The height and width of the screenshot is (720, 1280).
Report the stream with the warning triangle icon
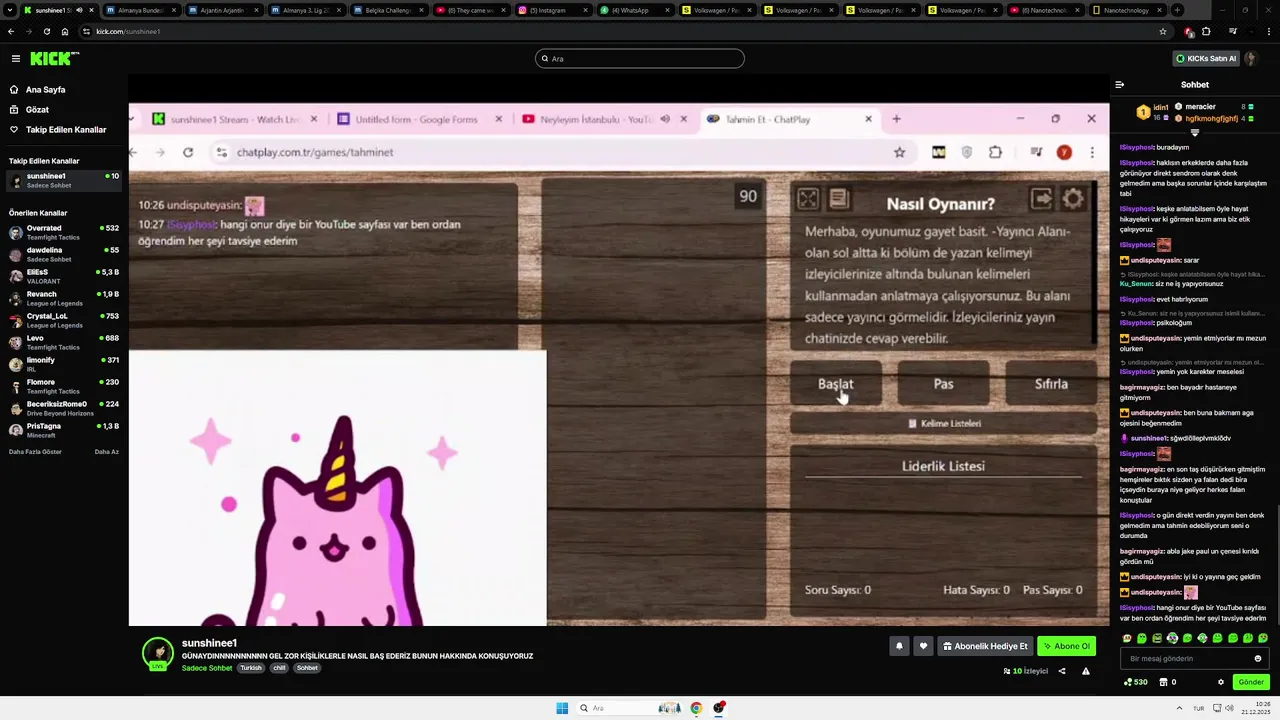click(x=1086, y=671)
